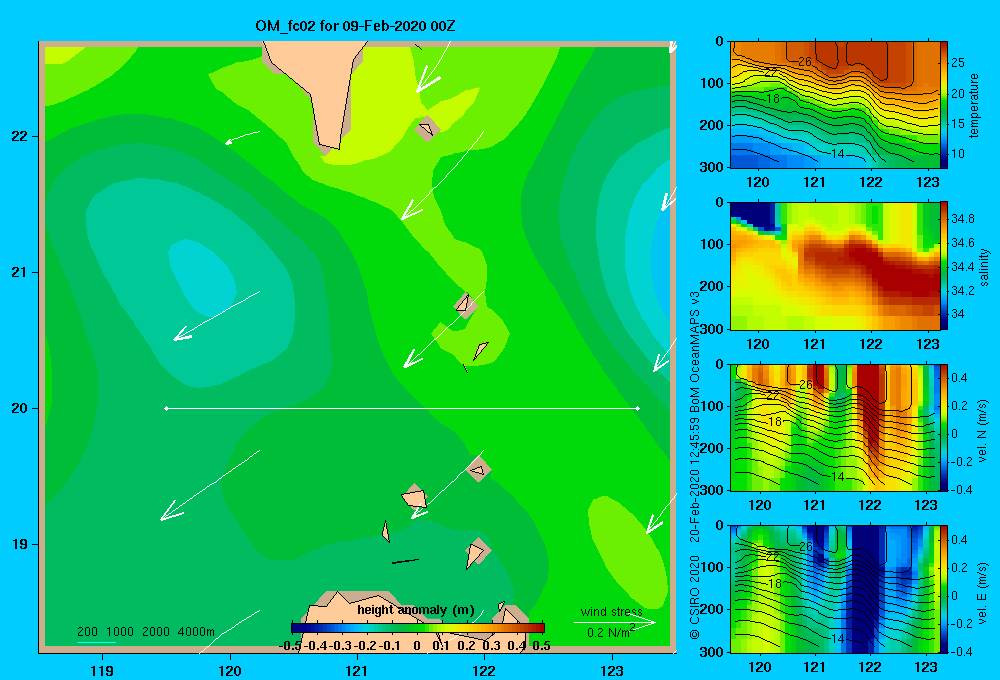Viewport: 1000px width, 680px height.
Task: Click the white transect line at 20°N
Action: point(402,408)
